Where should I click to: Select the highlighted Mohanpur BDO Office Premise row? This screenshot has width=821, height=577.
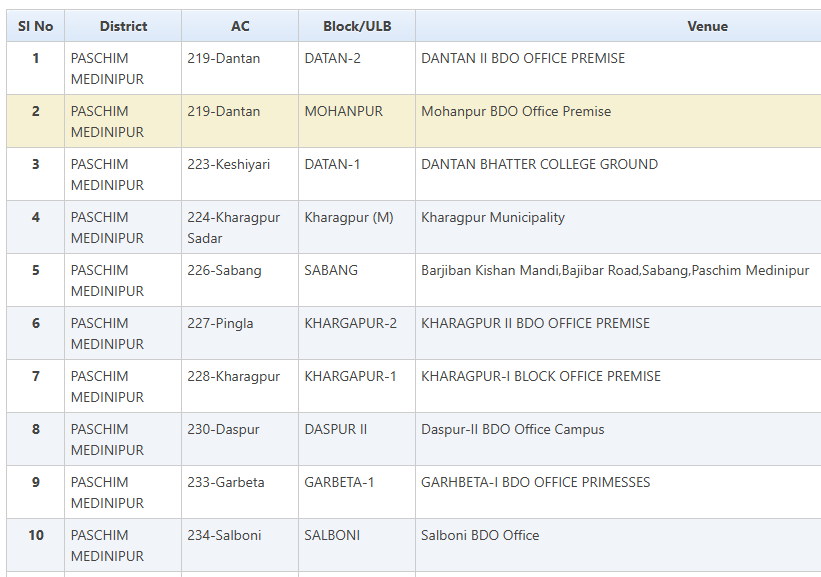pyautogui.click(x=516, y=112)
